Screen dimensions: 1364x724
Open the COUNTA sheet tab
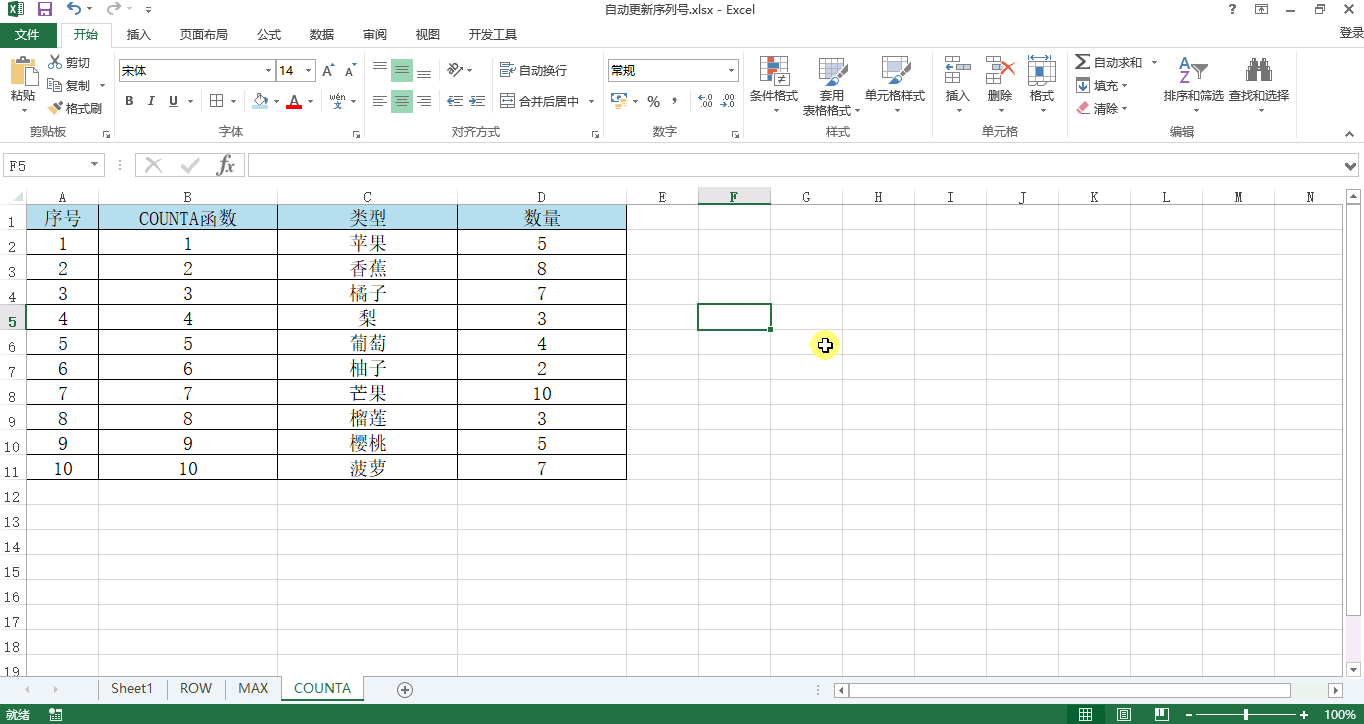tap(321, 688)
